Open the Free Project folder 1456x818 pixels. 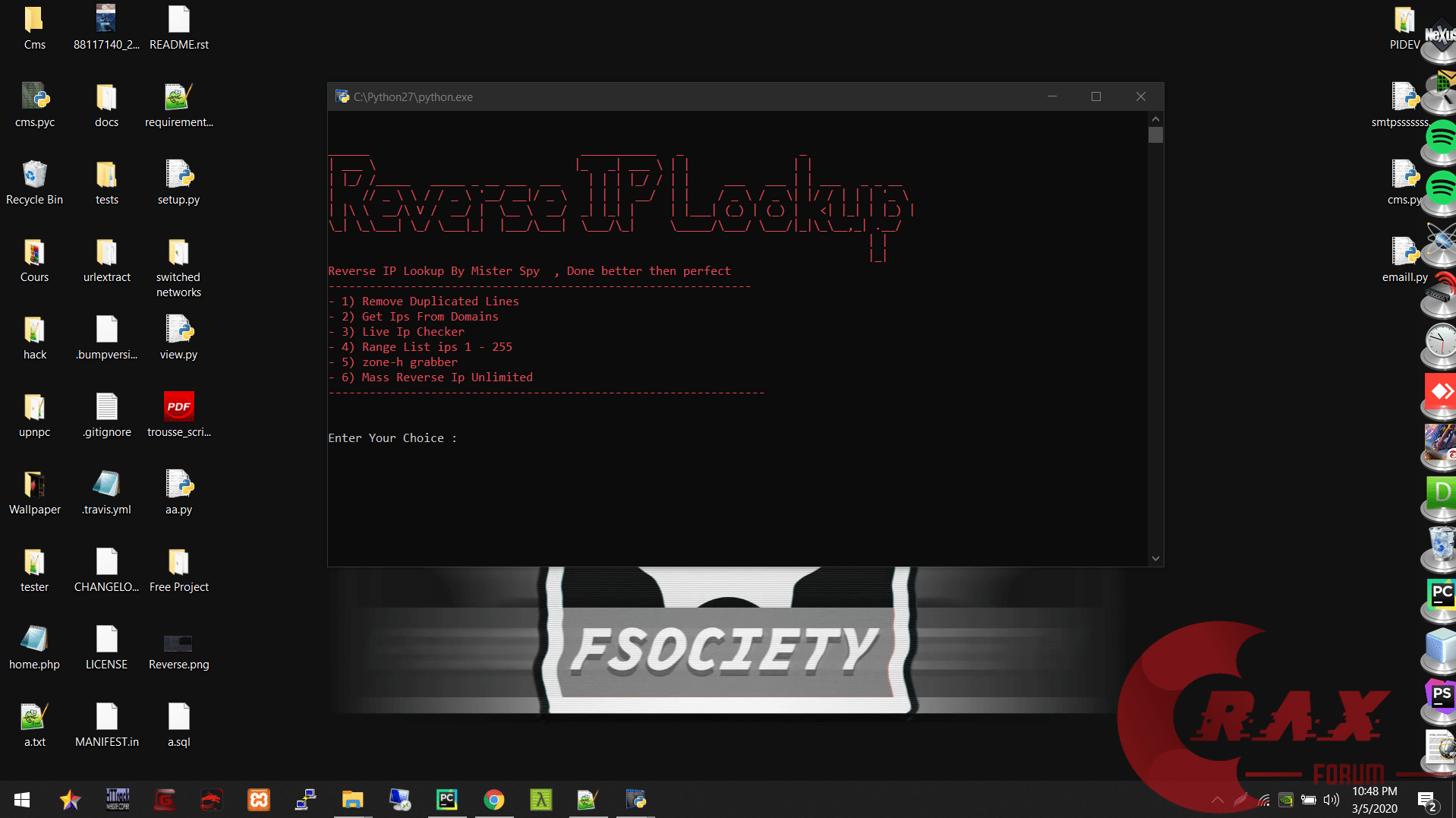click(x=178, y=570)
